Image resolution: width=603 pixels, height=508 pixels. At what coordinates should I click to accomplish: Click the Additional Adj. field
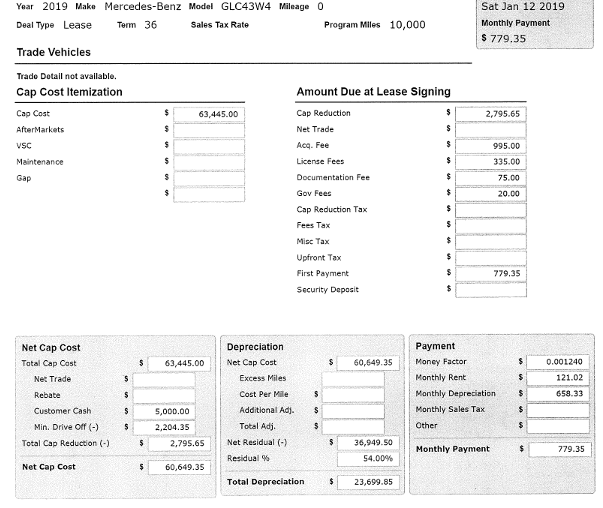[353, 411]
